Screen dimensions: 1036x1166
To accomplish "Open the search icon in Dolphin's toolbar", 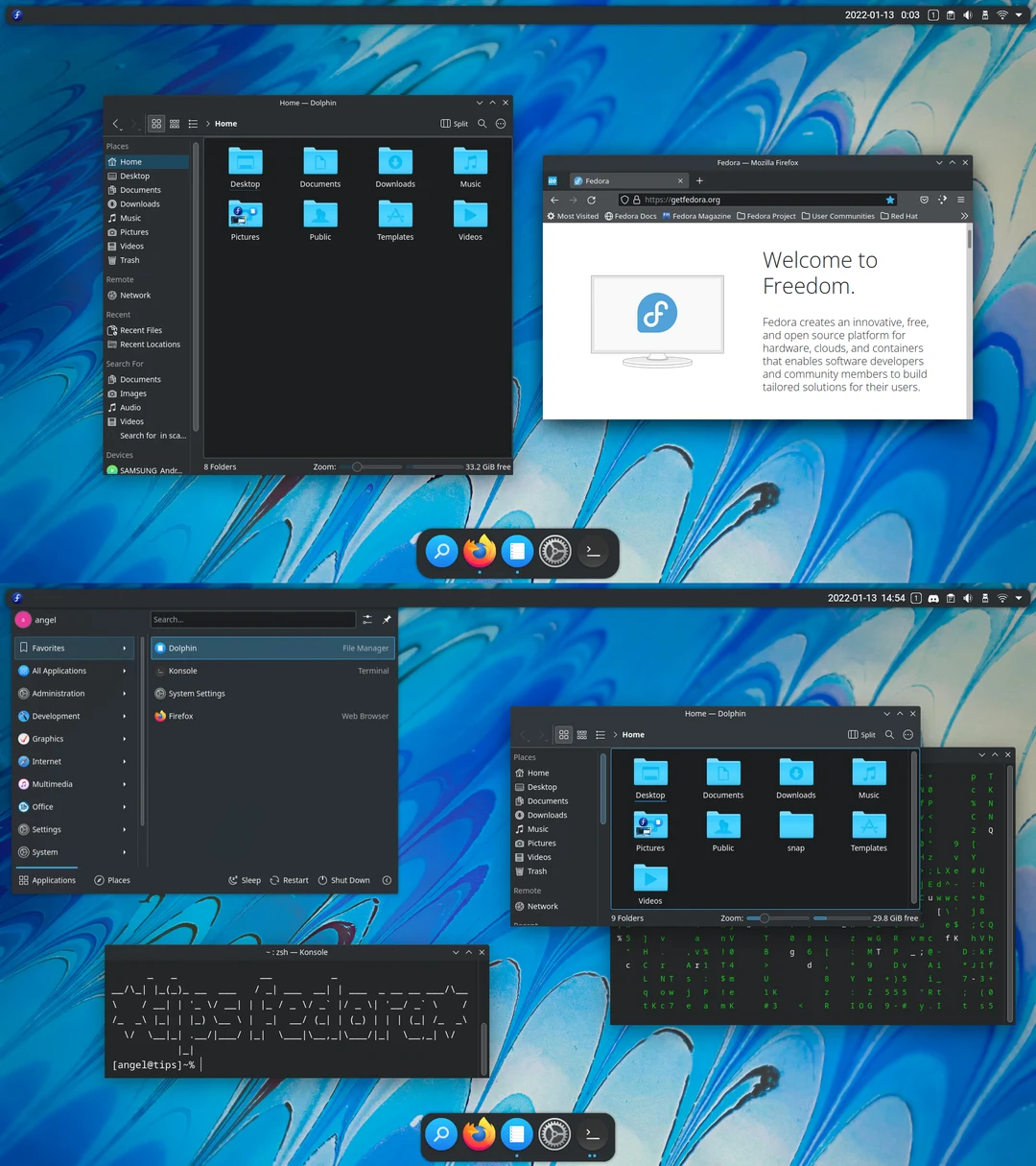I will tap(483, 123).
